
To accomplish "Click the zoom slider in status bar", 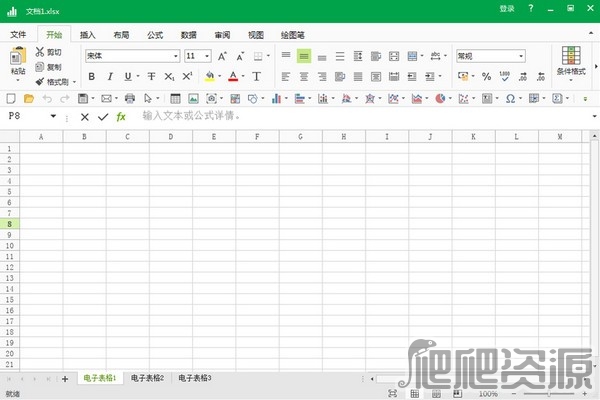I will point(549,393).
